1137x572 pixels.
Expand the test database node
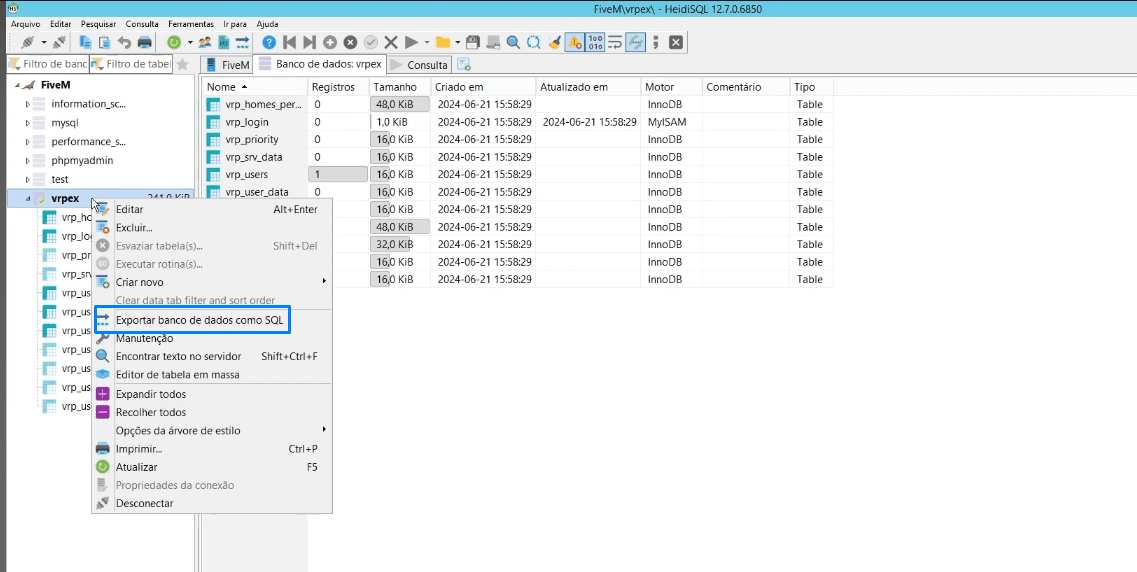pos(28,179)
